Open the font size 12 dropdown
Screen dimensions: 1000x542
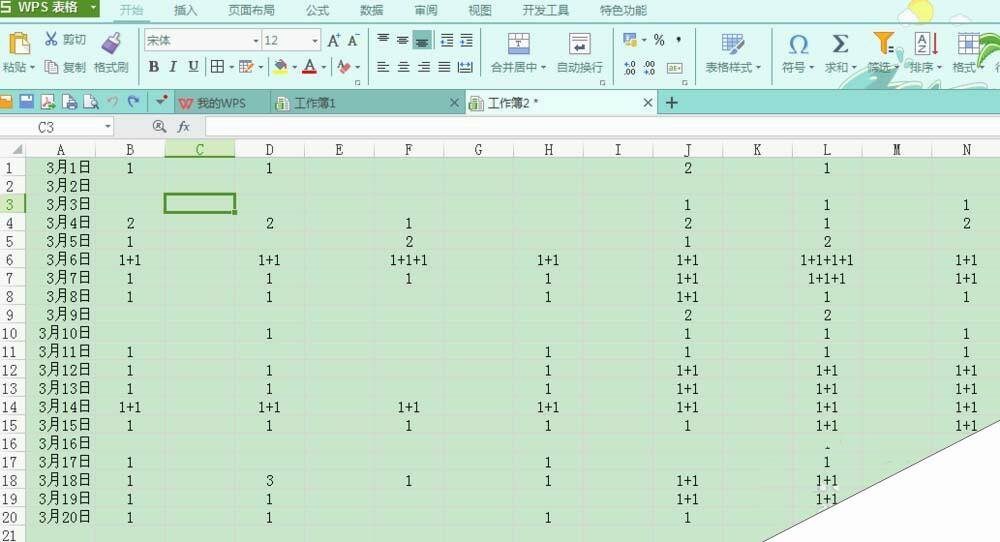tap(315, 41)
